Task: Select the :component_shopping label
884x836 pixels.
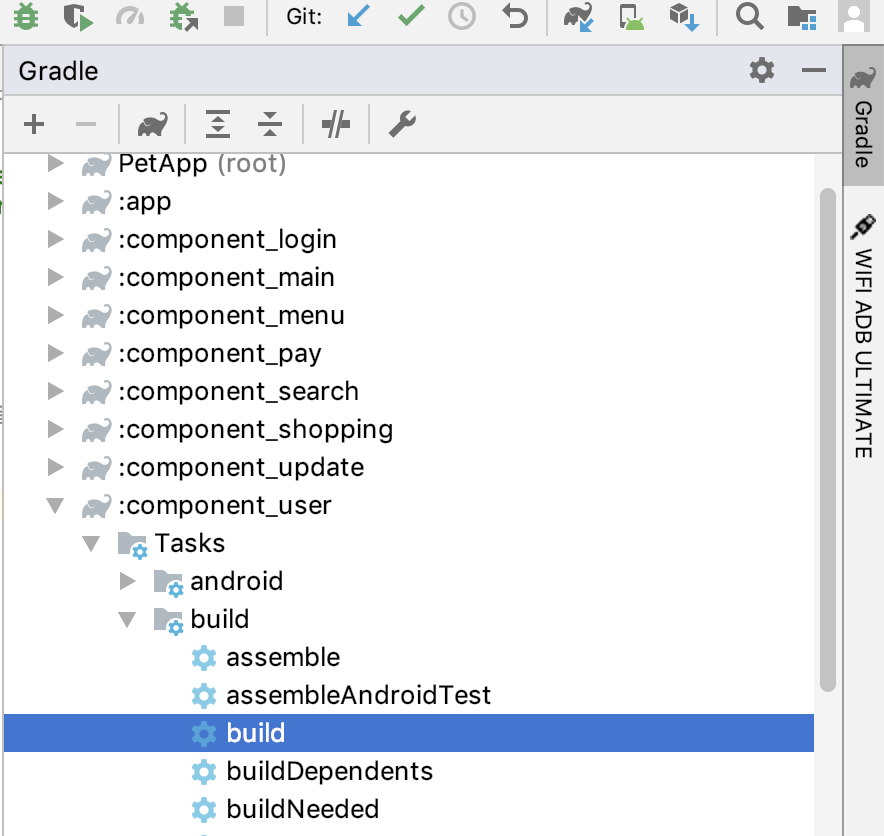Action: point(255,430)
